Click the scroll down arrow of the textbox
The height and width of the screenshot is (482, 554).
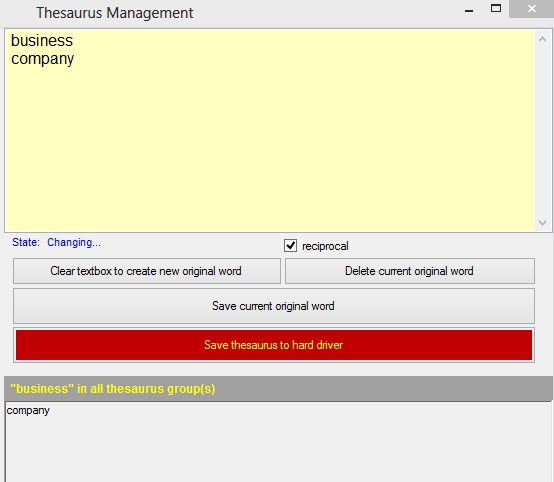click(x=542, y=223)
